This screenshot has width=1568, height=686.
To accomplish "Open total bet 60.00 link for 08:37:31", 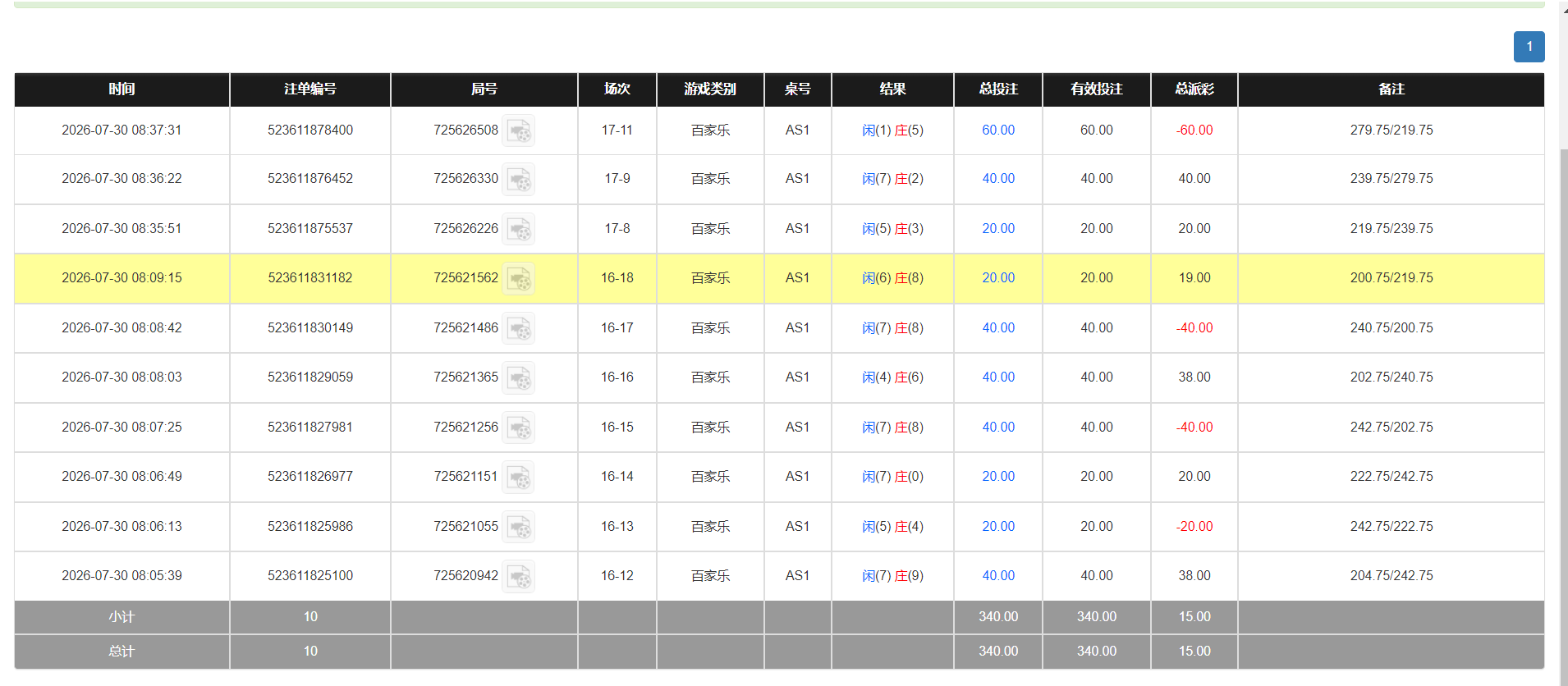I will pyautogui.click(x=998, y=130).
